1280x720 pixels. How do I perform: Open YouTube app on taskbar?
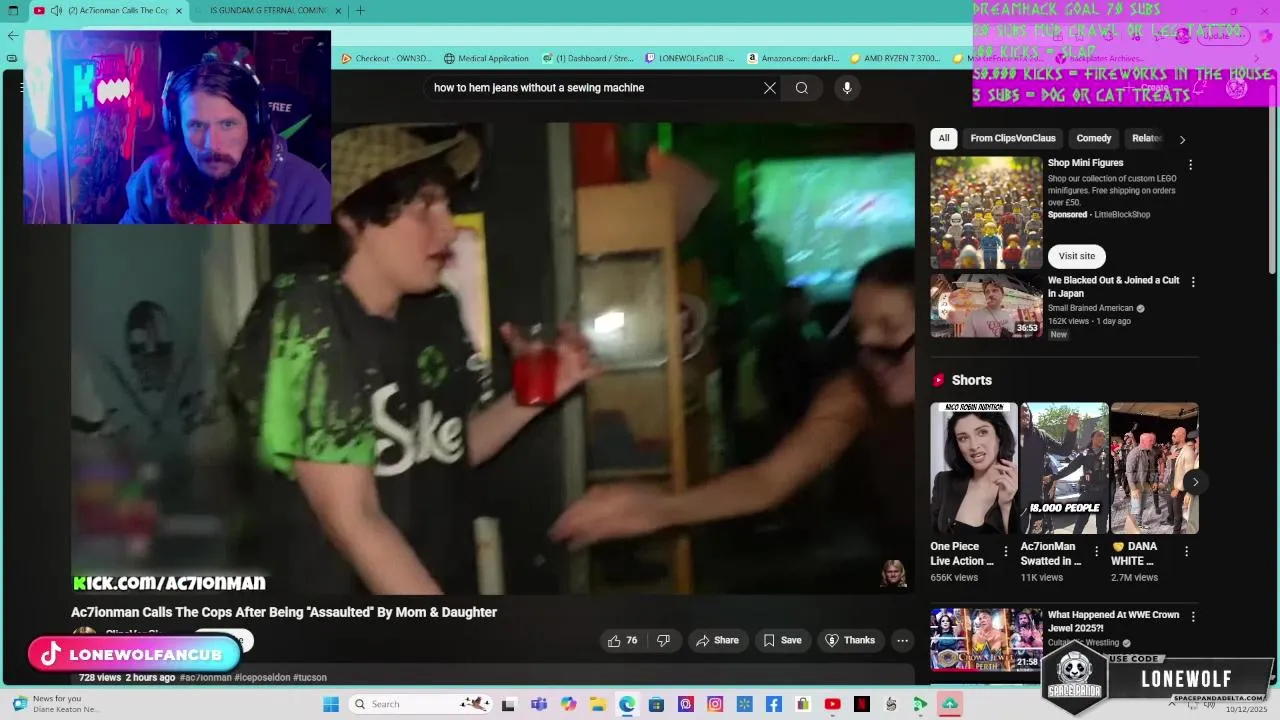click(x=832, y=704)
